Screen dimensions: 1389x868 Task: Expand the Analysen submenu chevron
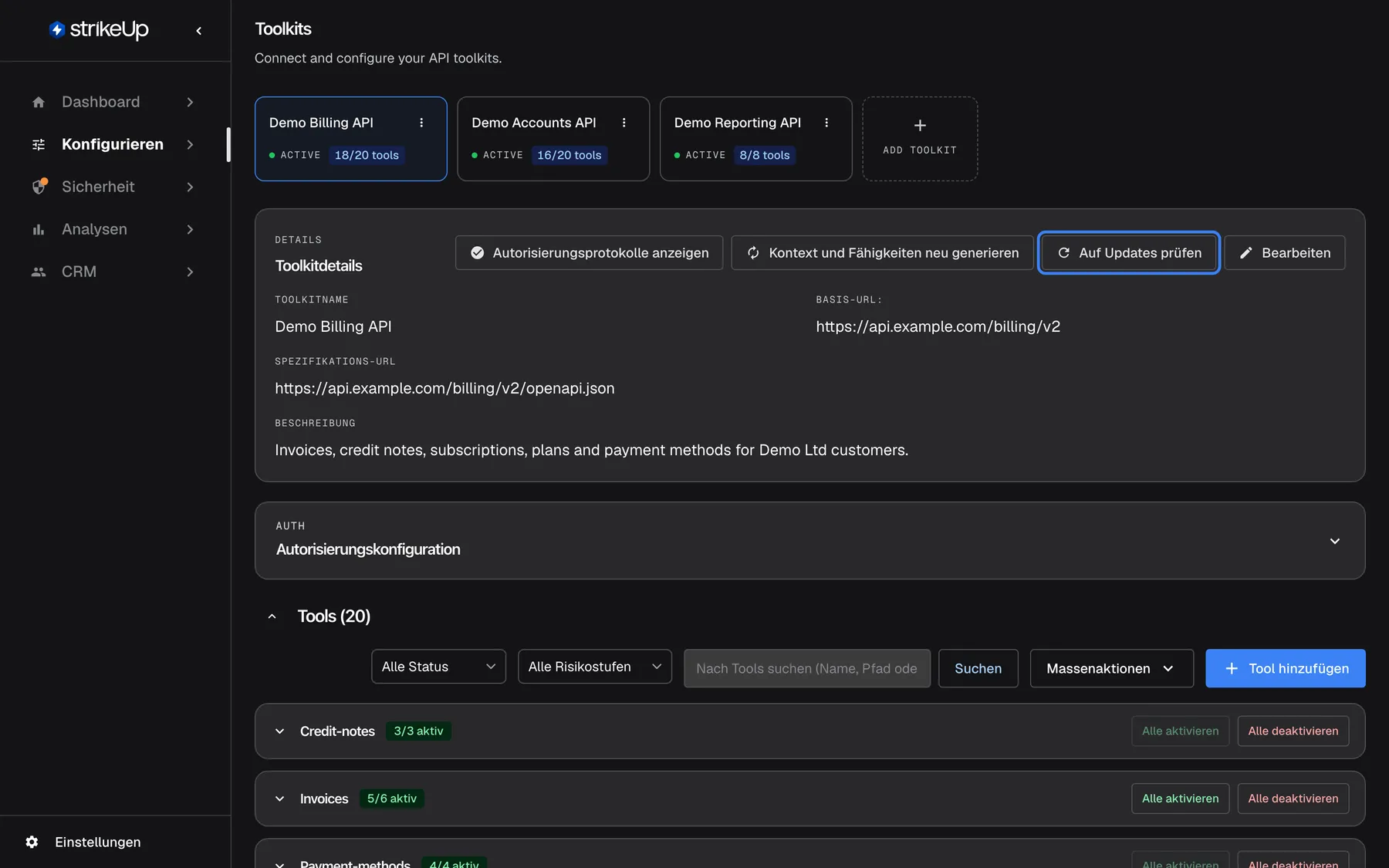(190, 229)
